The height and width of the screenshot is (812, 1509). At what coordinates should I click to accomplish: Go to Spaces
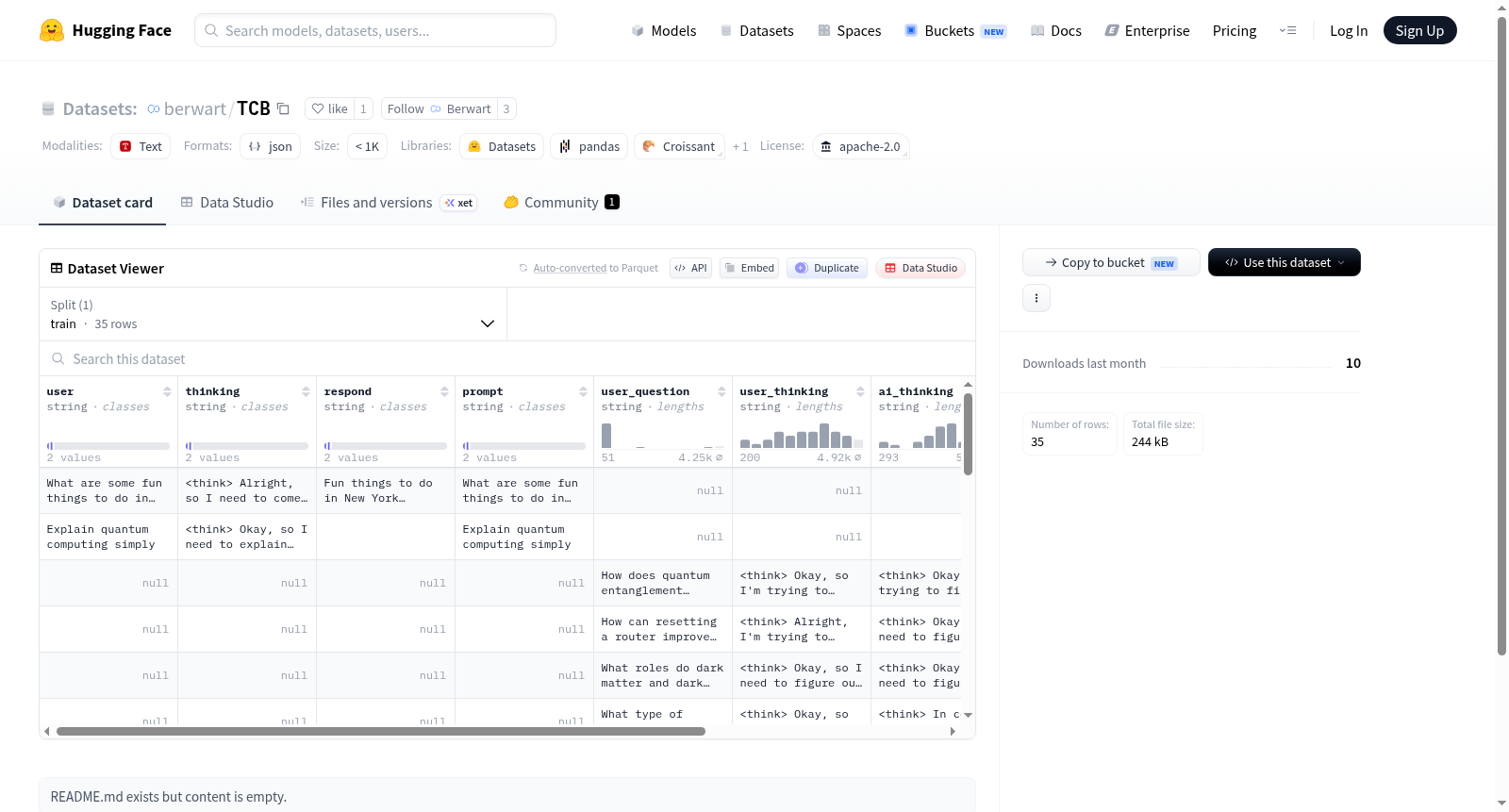[x=849, y=30]
